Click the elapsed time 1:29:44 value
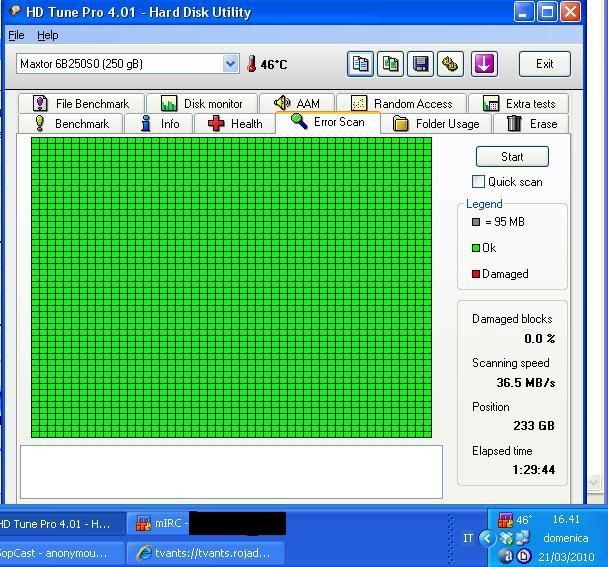 click(x=534, y=470)
